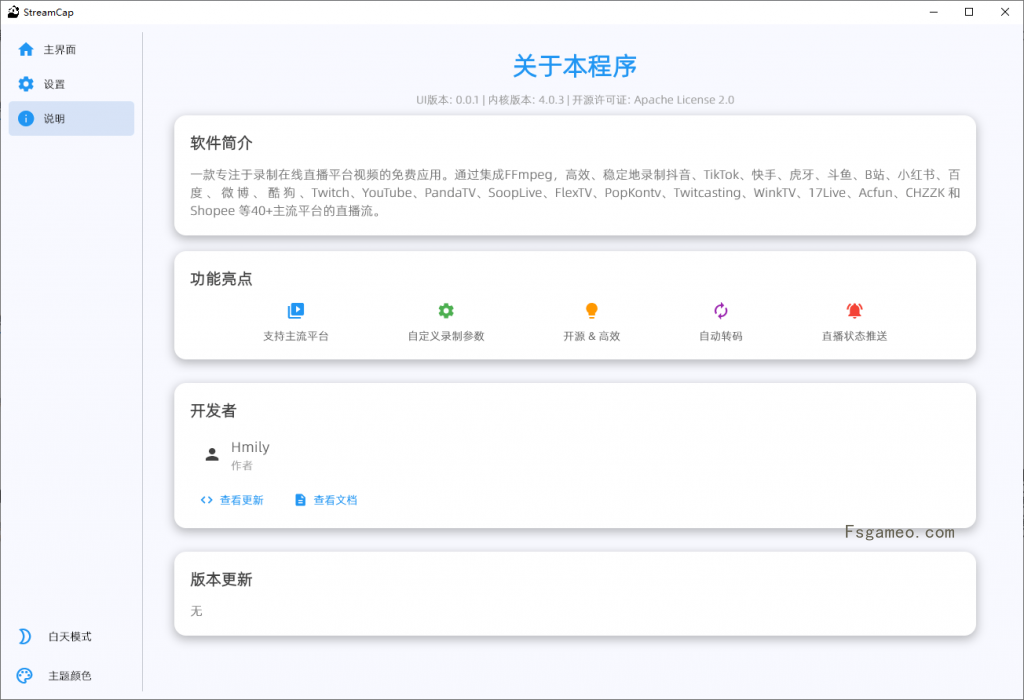This screenshot has width=1024, height=700.
Task: Click the 支持主流平台 video library icon
Action: [x=296, y=311]
